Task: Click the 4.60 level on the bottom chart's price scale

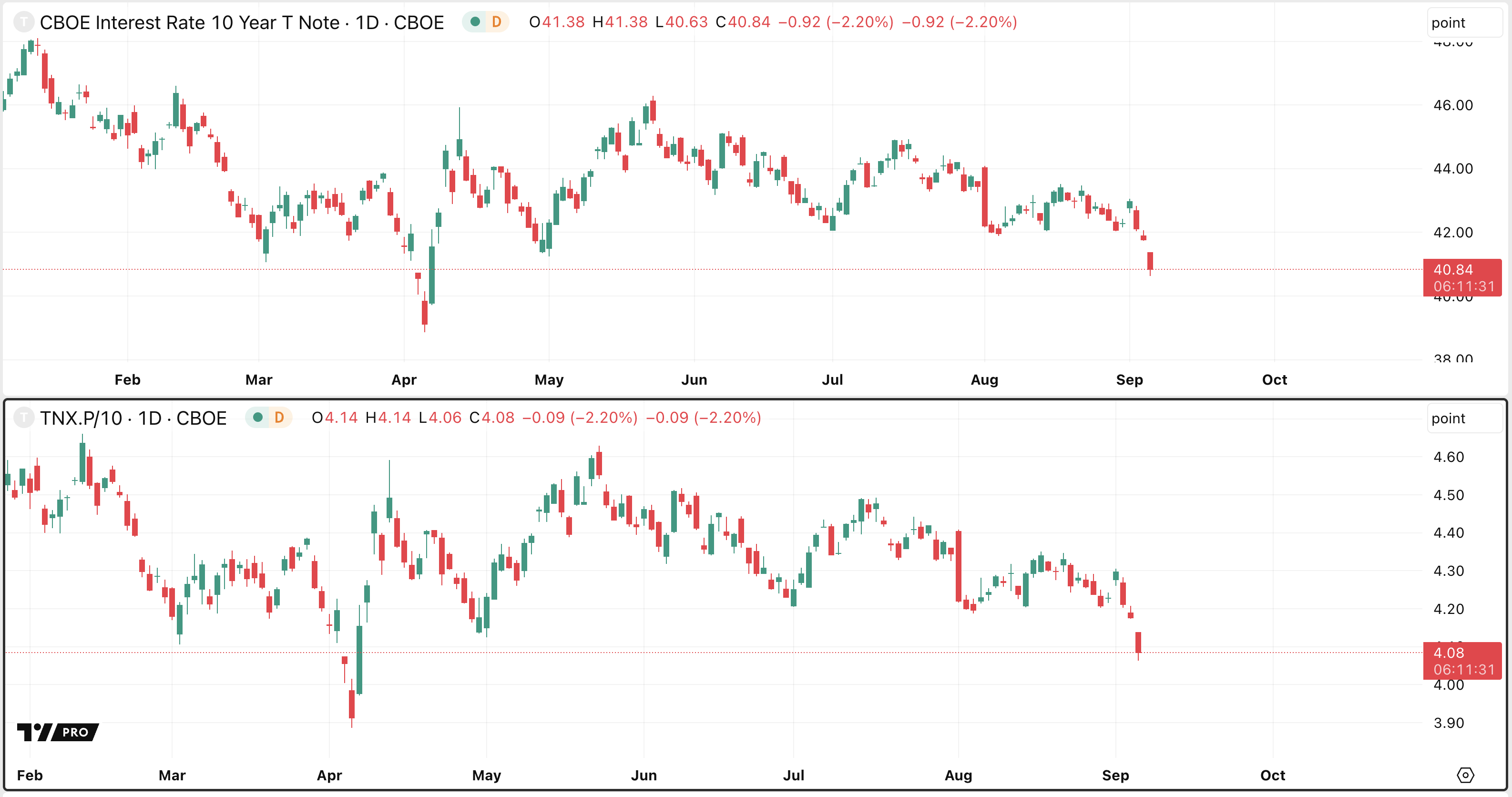Action: coord(1448,457)
